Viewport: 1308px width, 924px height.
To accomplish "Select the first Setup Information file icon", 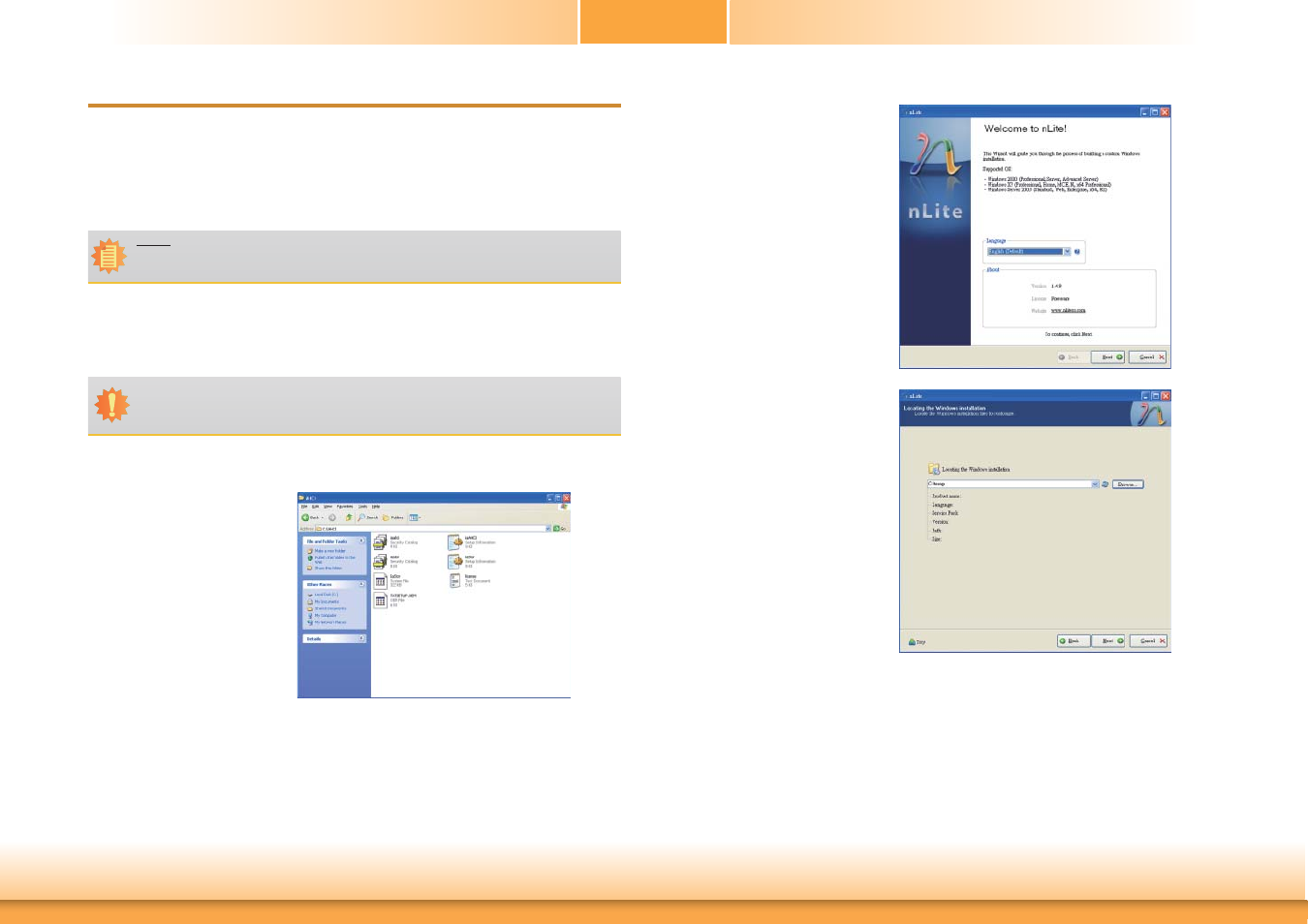I will click(x=455, y=542).
